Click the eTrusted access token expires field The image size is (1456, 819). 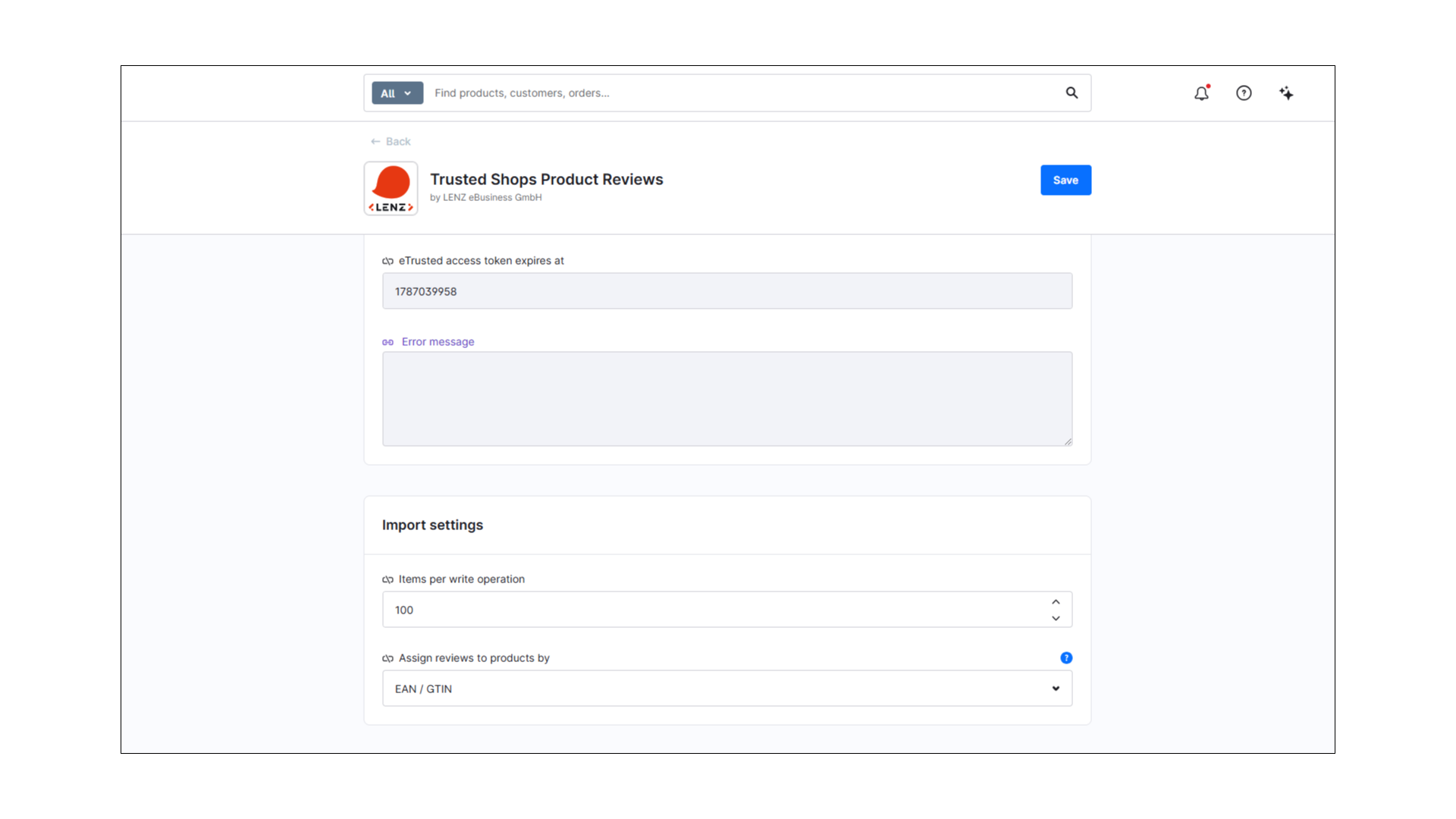pos(727,291)
